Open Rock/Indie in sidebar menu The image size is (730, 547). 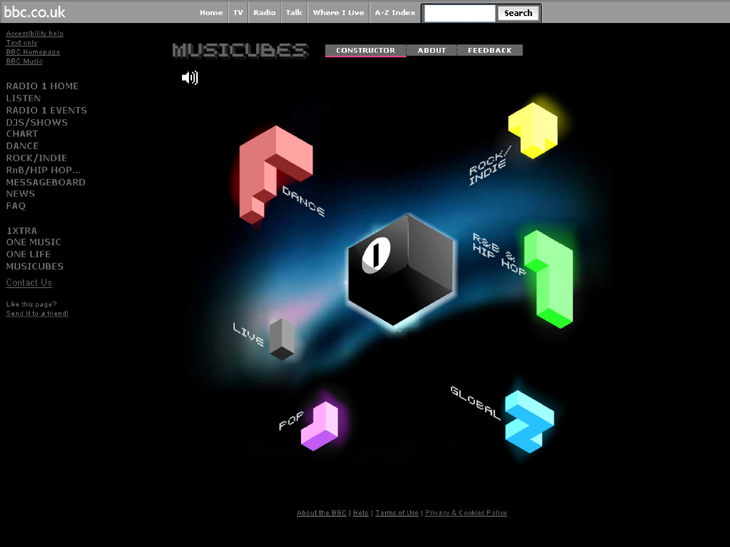point(36,158)
